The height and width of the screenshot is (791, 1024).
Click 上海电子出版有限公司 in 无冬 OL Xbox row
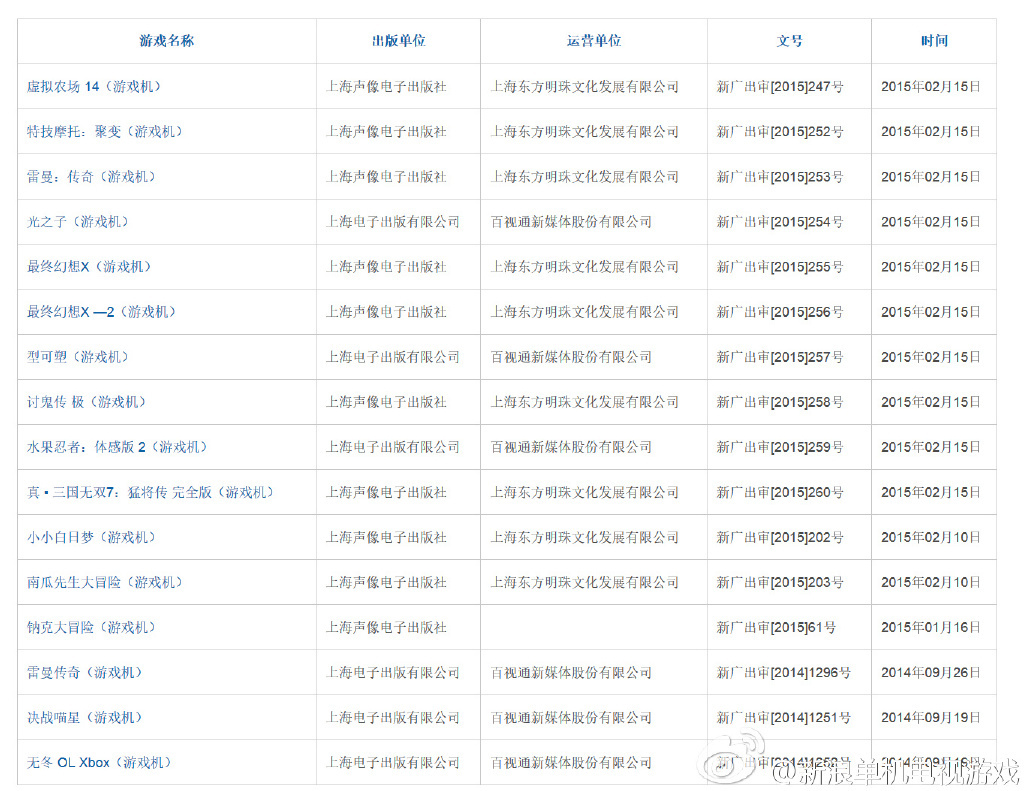tap(392, 762)
